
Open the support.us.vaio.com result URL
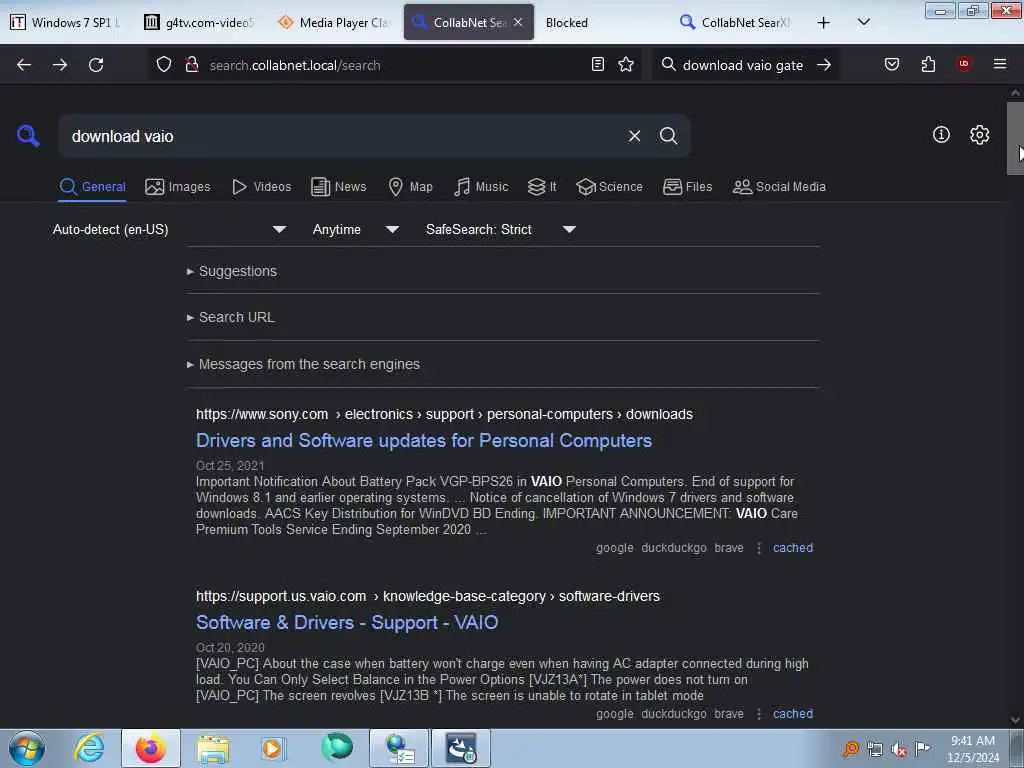coord(428,596)
